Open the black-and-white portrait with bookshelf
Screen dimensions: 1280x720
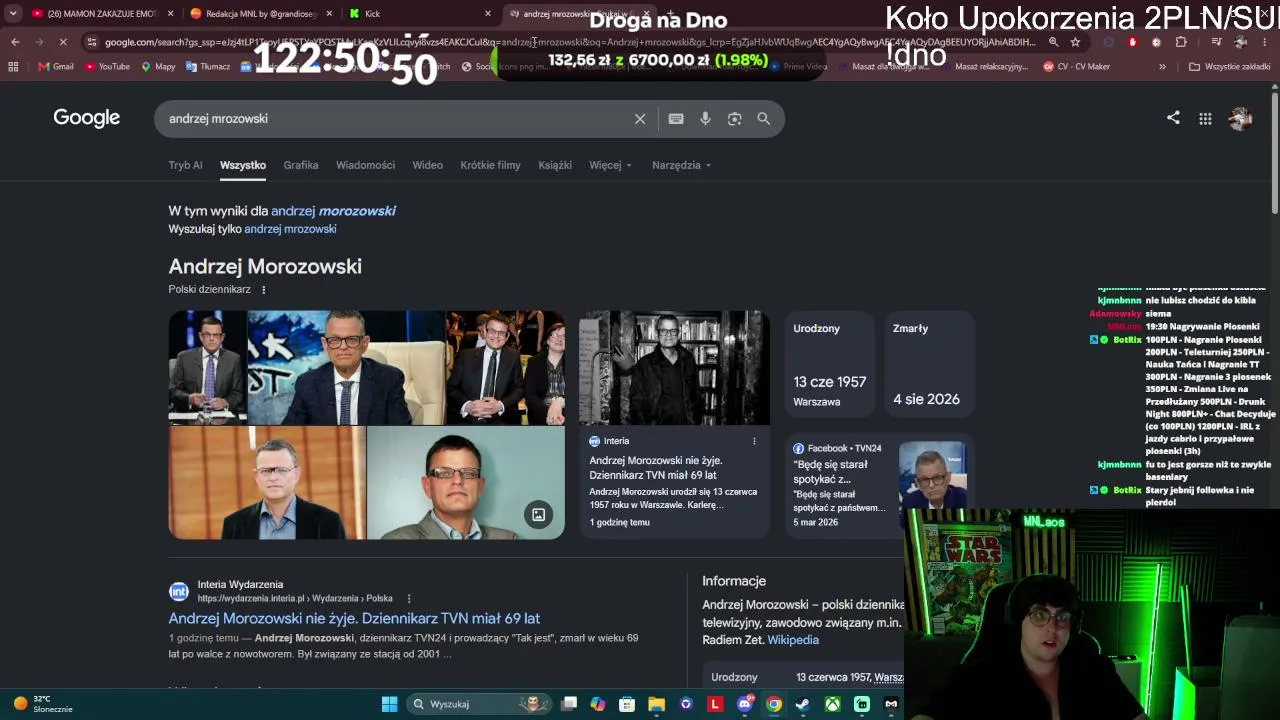pos(674,368)
